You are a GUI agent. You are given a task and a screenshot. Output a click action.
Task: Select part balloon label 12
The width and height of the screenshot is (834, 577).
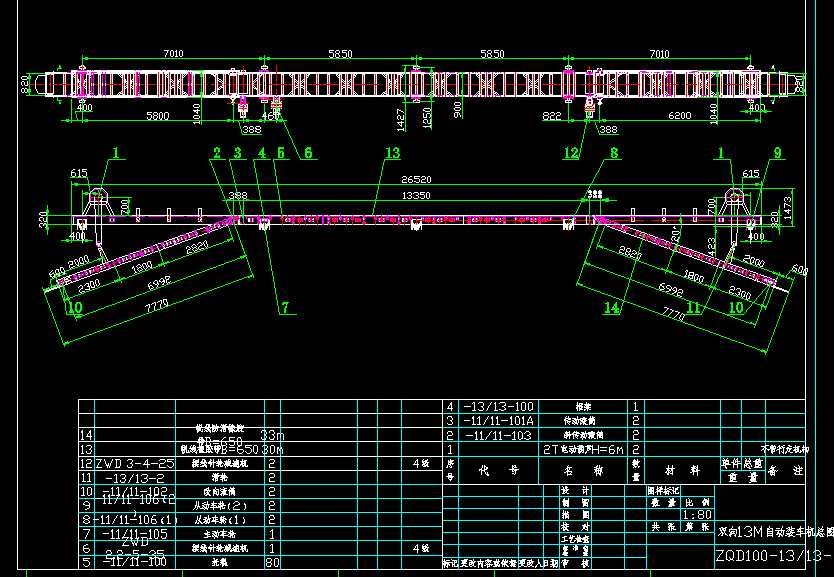pos(571,153)
